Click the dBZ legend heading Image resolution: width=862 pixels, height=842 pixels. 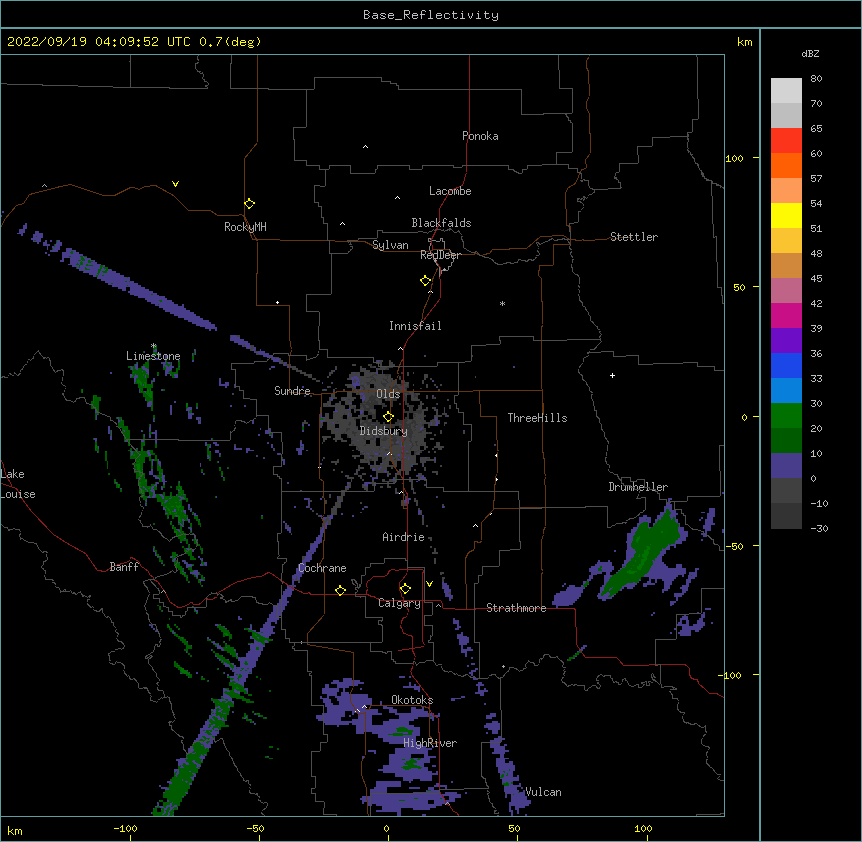coord(810,53)
